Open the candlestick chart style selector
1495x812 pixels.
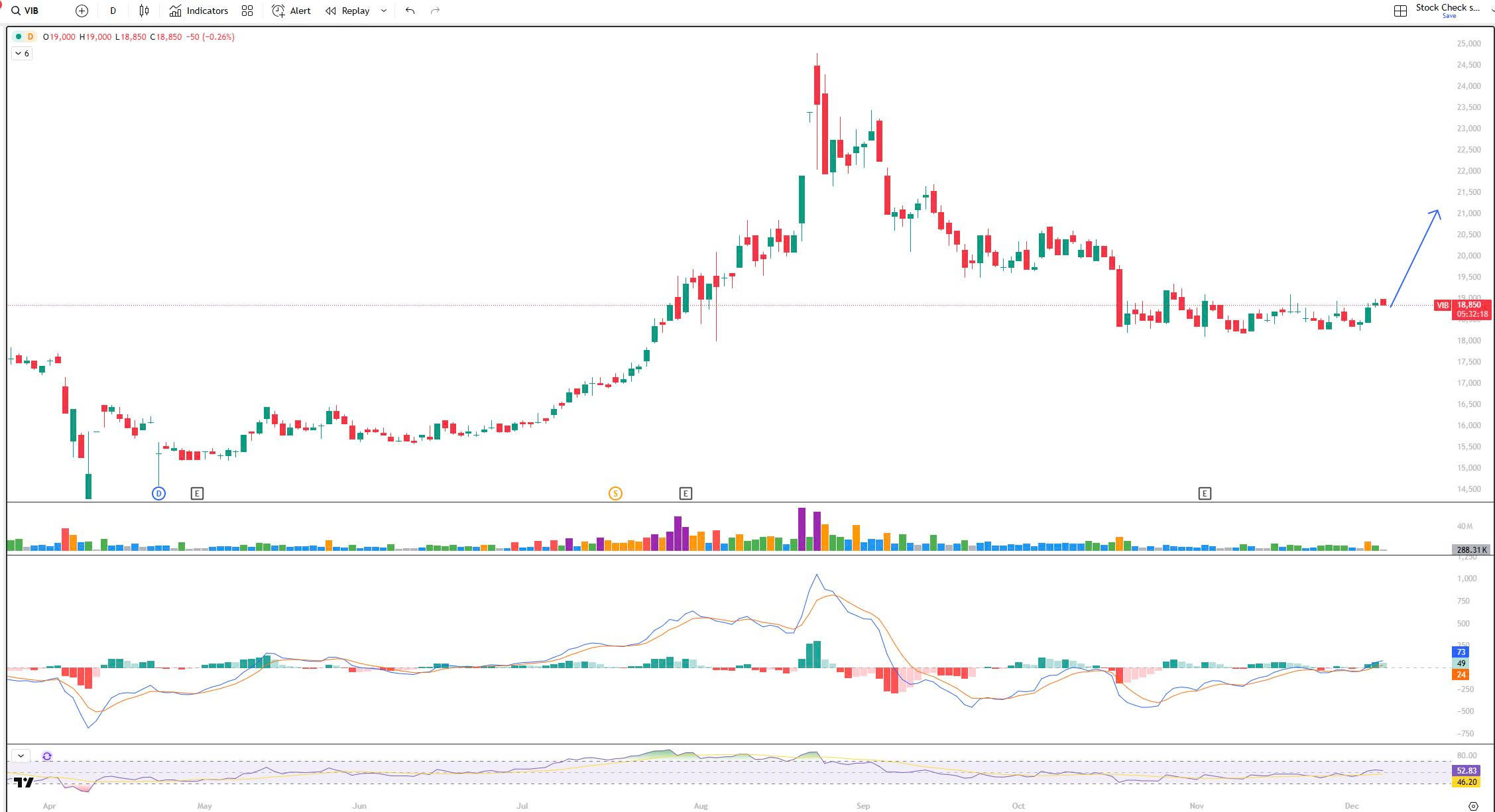(x=144, y=11)
